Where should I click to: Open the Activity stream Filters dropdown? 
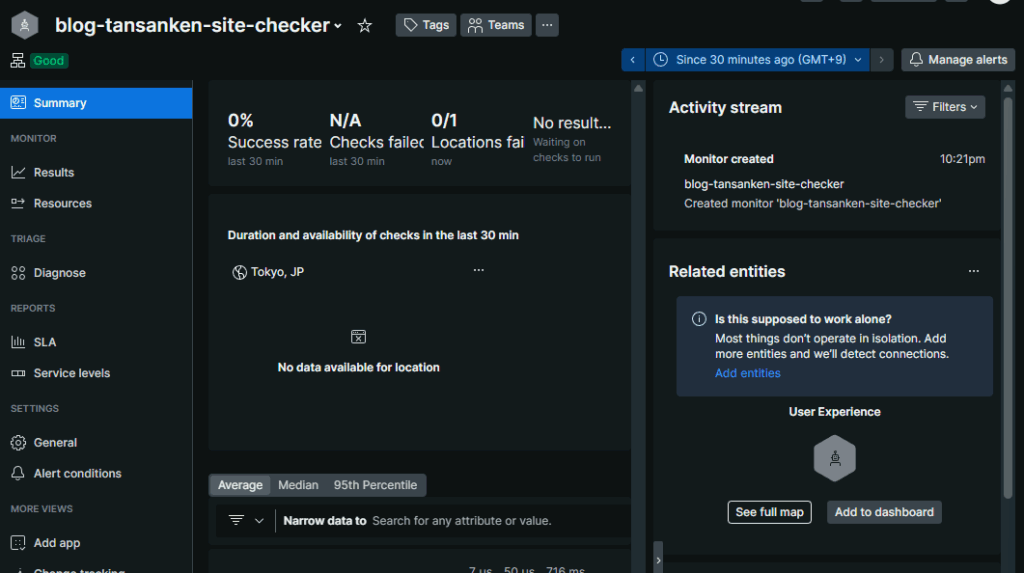click(945, 107)
